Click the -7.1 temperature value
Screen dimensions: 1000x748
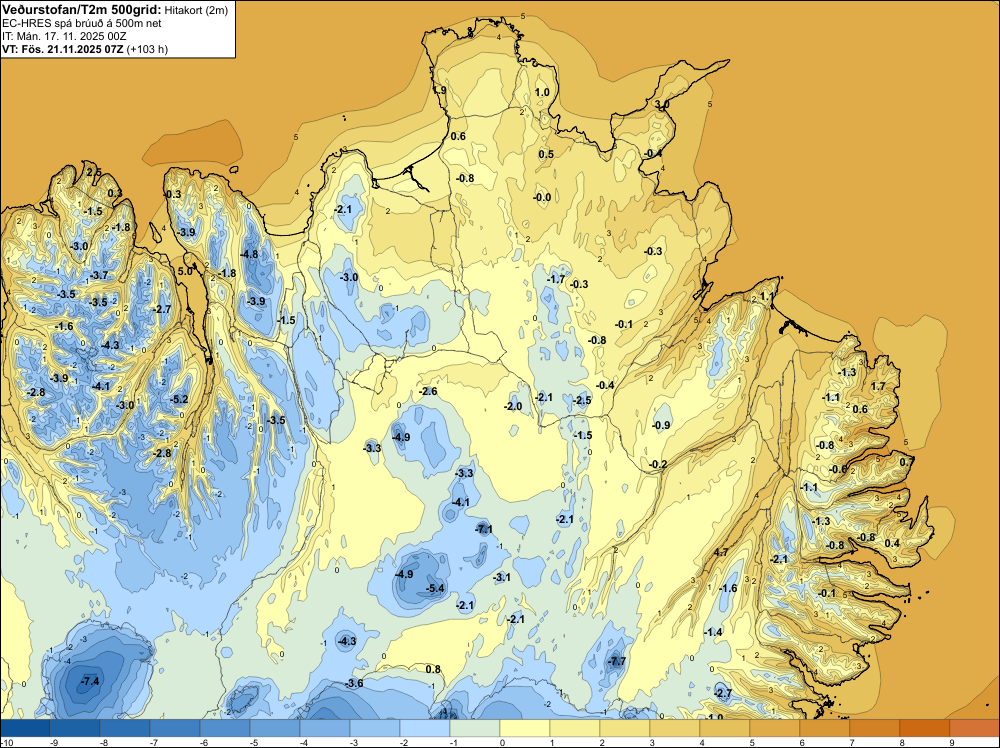484,529
